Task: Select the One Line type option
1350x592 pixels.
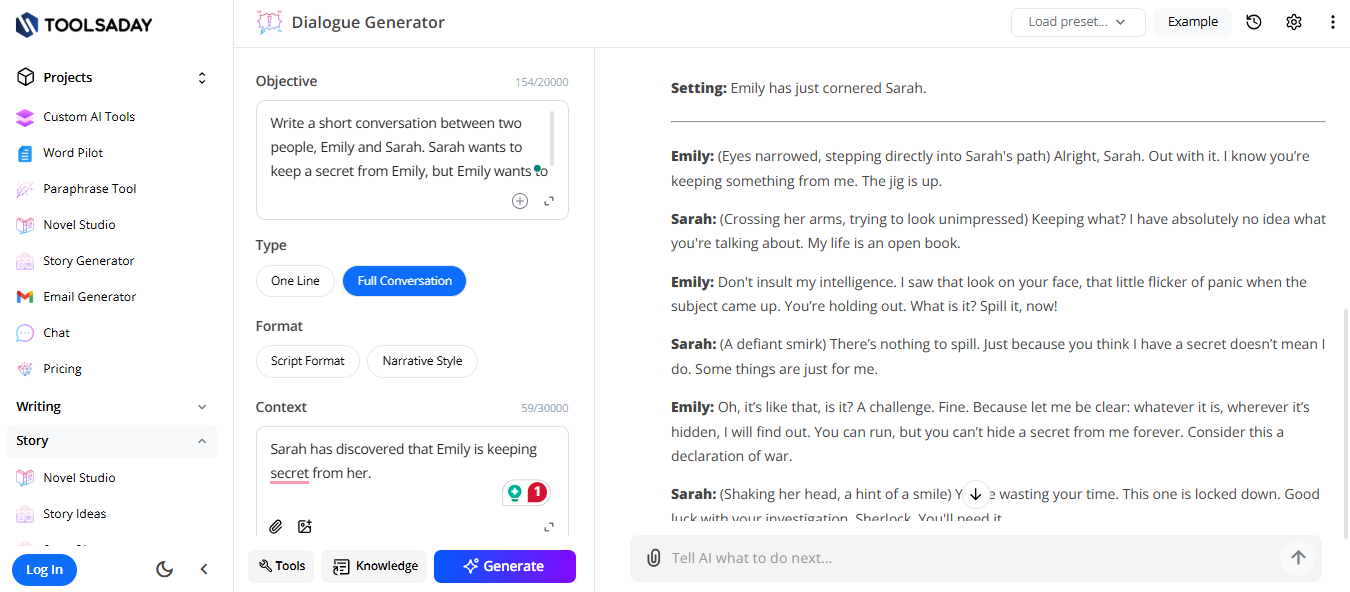Action: click(x=295, y=281)
